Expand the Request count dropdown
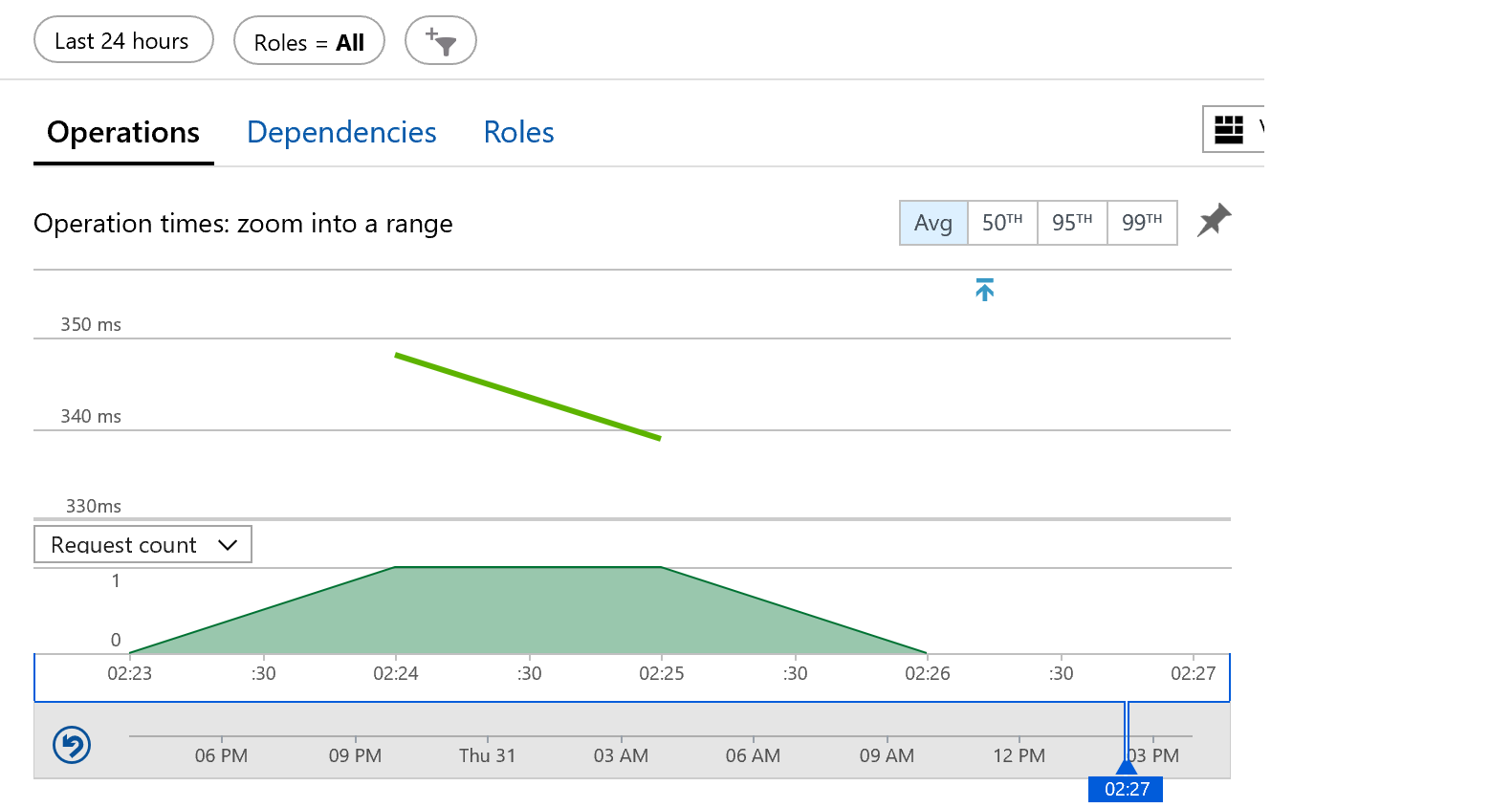Screen dimensions: 1512x808 point(142,544)
